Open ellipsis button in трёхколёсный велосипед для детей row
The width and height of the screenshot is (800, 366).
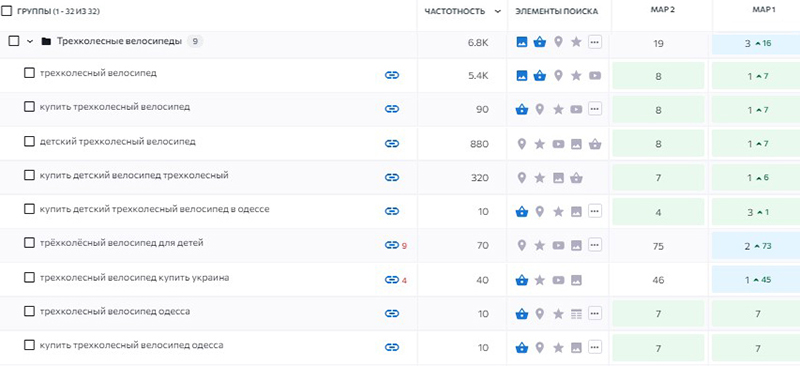pyautogui.click(x=594, y=245)
